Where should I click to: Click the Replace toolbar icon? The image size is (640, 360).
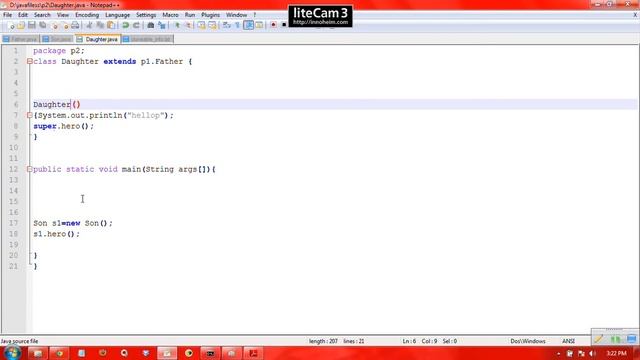[162, 25]
